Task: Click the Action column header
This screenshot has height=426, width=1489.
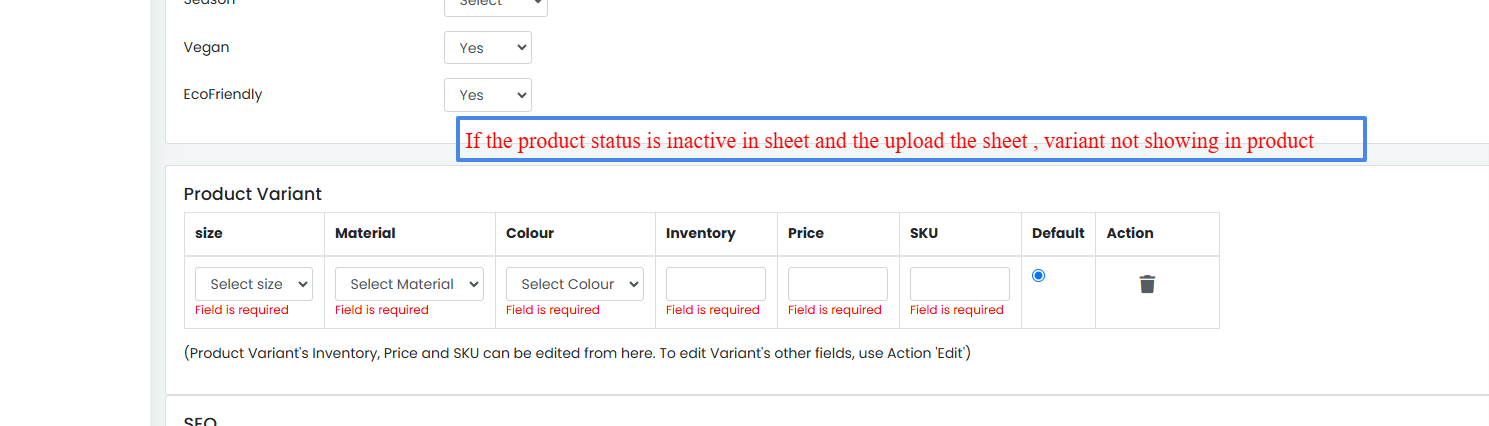Action: pyautogui.click(x=1130, y=233)
